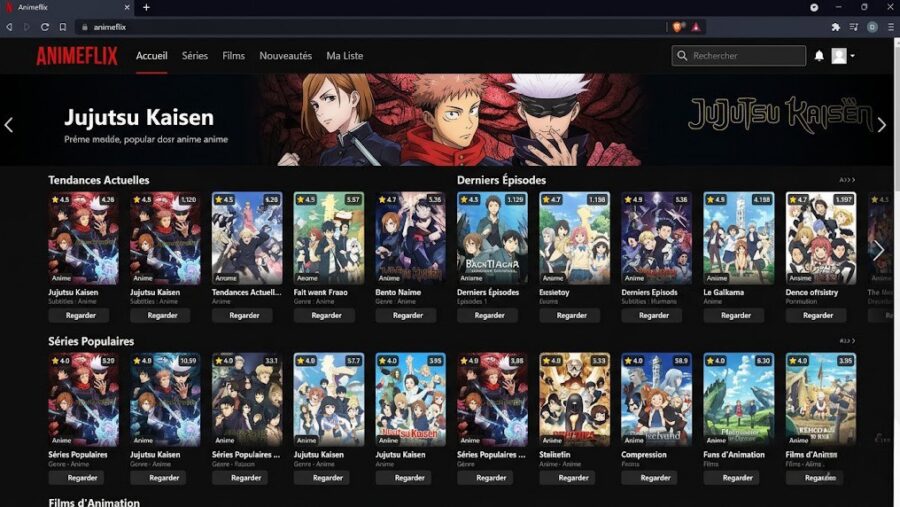The height and width of the screenshot is (507, 900).
Task: Open the see-all link beside Derniers Épisodes
Action: click(x=847, y=180)
